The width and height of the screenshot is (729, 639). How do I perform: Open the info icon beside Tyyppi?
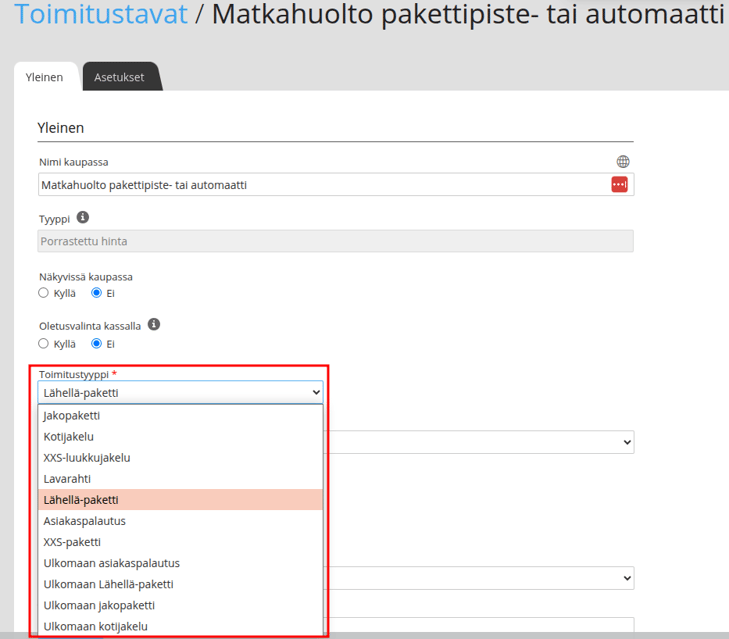(83, 217)
